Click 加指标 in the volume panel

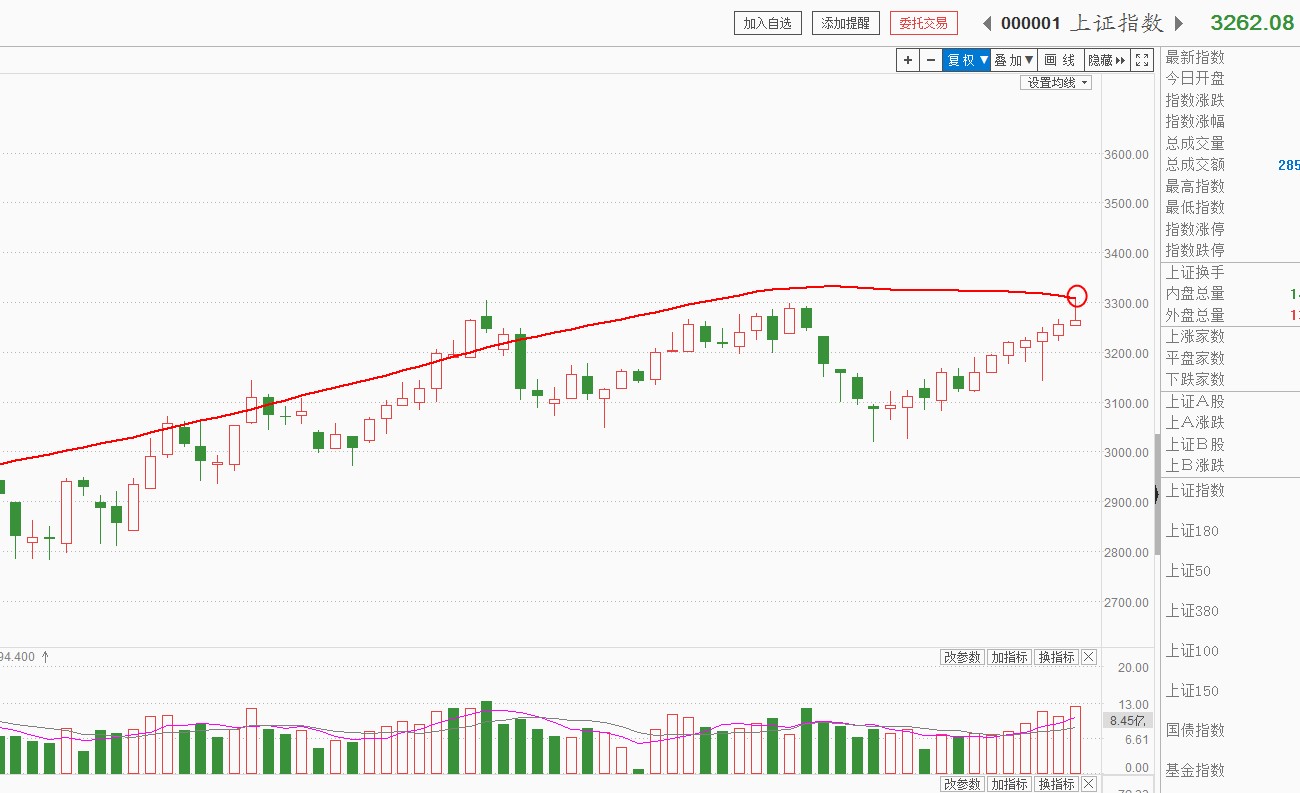click(x=1009, y=657)
